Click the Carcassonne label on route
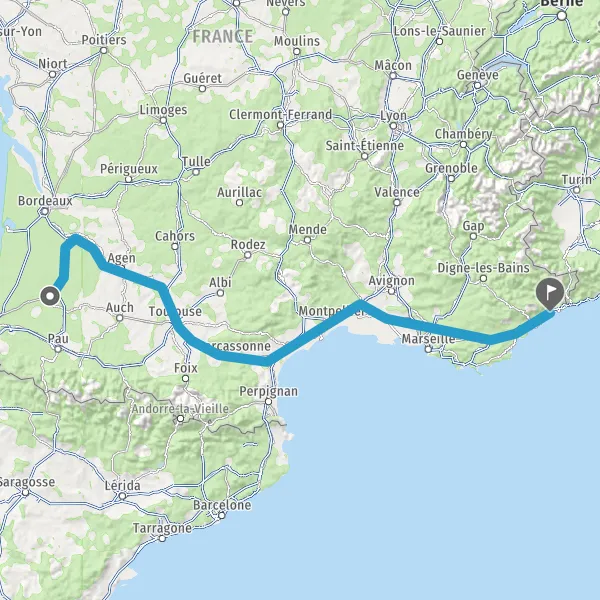Screen dimensions: 600x600 (x=238, y=346)
